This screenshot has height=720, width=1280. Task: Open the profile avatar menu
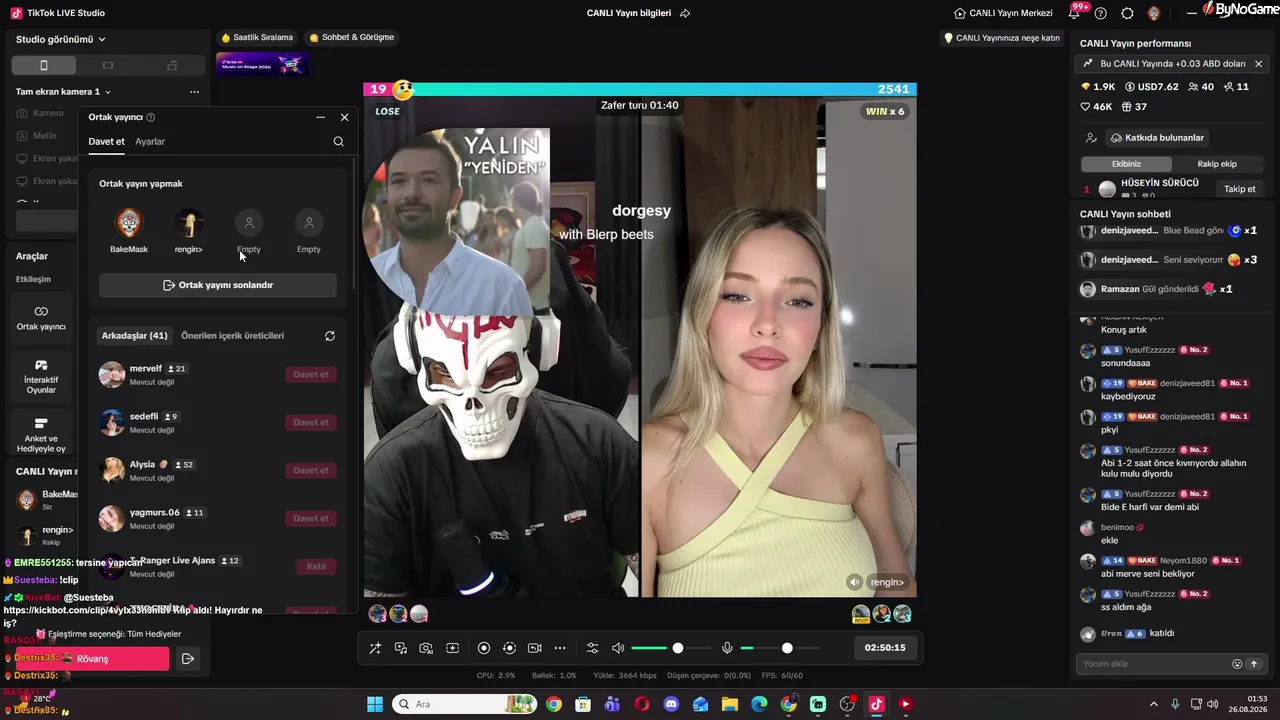(1154, 13)
